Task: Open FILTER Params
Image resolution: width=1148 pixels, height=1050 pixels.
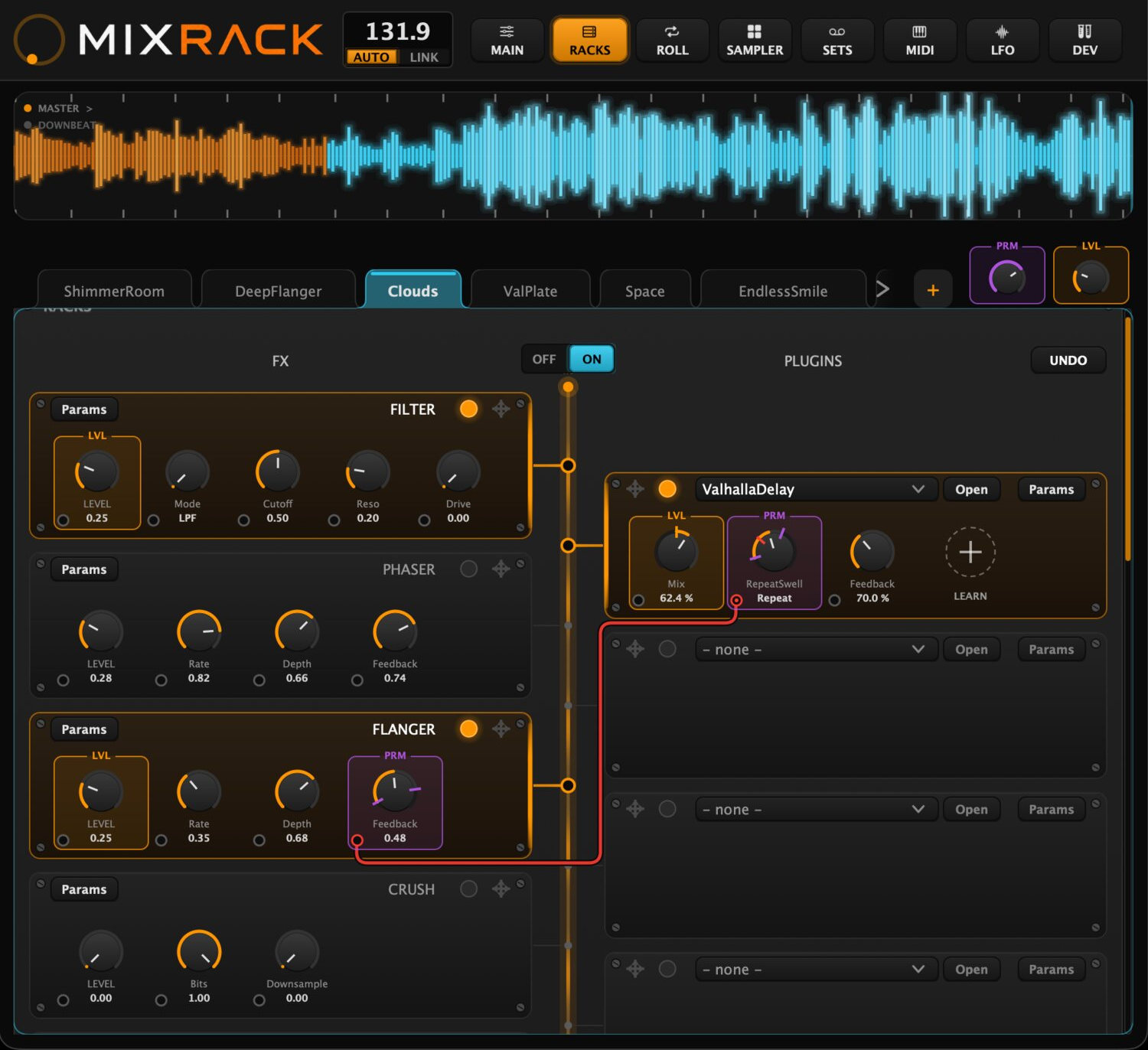Action: point(84,409)
